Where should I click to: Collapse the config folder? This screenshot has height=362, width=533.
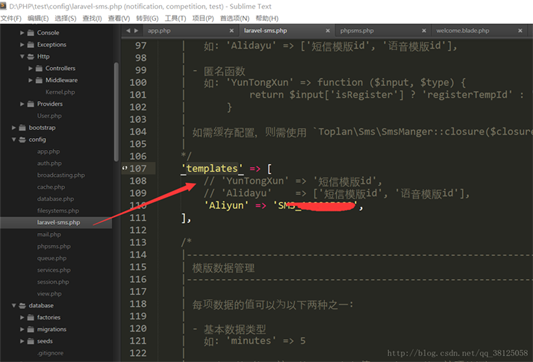[14, 139]
